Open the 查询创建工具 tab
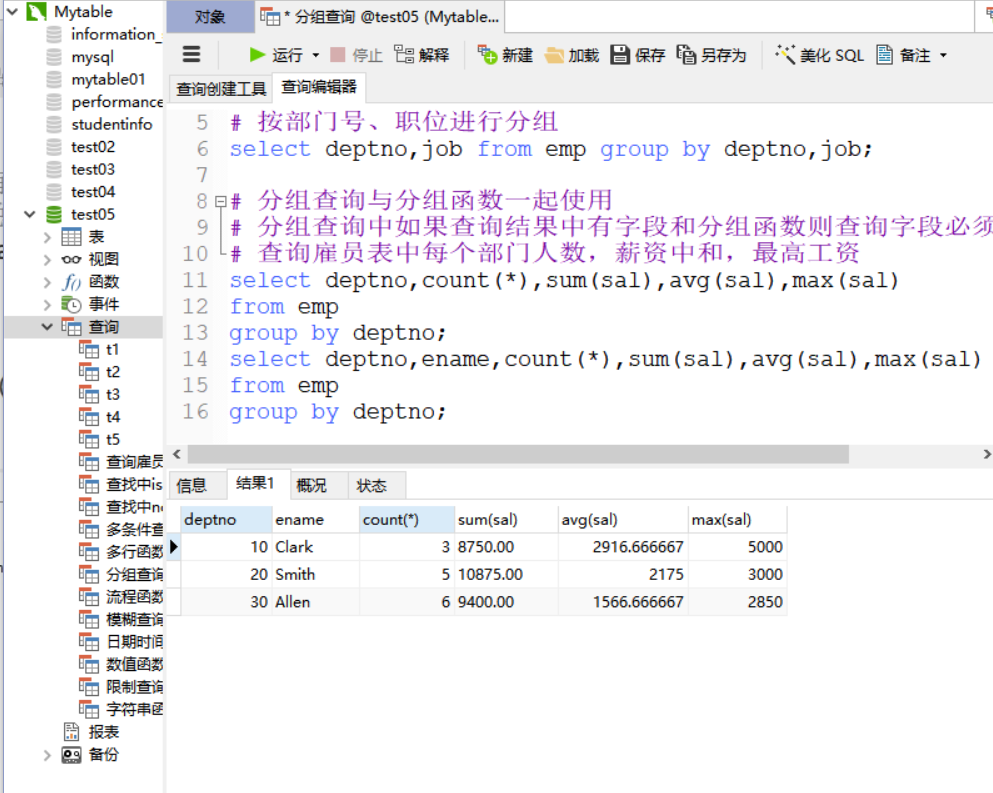The width and height of the screenshot is (993, 793). click(221, 89)
